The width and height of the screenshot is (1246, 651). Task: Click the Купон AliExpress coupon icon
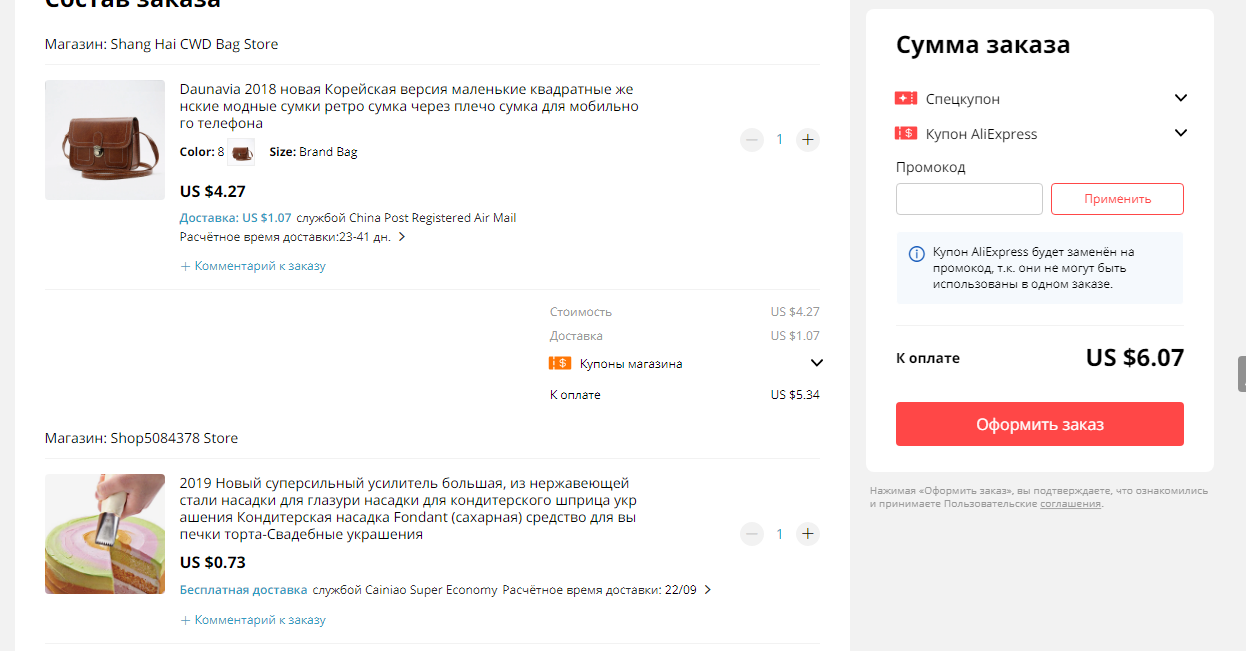point(906,133)
